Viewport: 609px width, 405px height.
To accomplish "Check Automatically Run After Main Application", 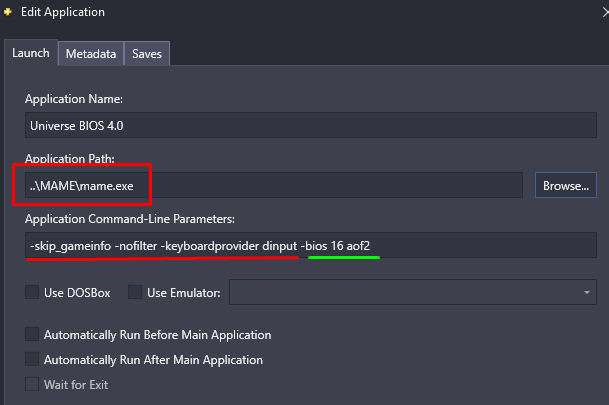I will pyautogui.click(x=32, y=359).
